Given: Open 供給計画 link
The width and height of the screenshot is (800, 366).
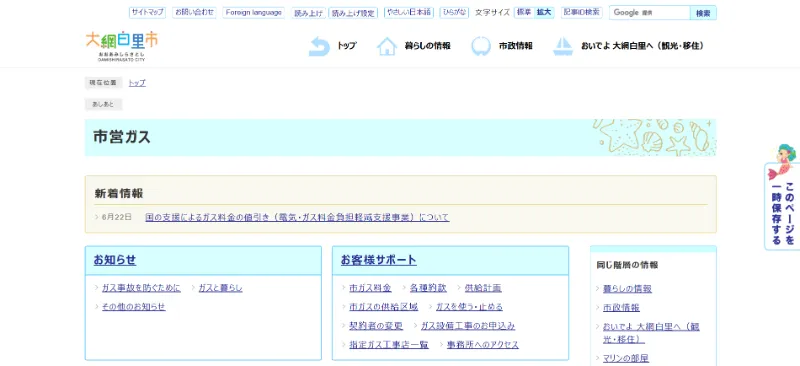Looking at the screenshot, I should click(483, 288).
